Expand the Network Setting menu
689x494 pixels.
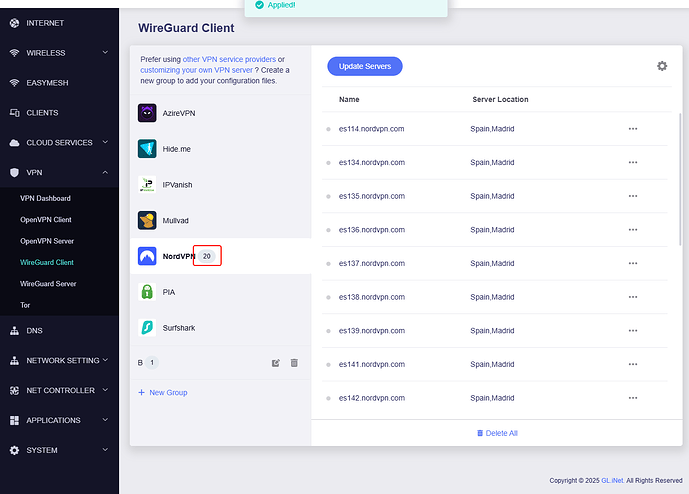[x=105, y=360]
